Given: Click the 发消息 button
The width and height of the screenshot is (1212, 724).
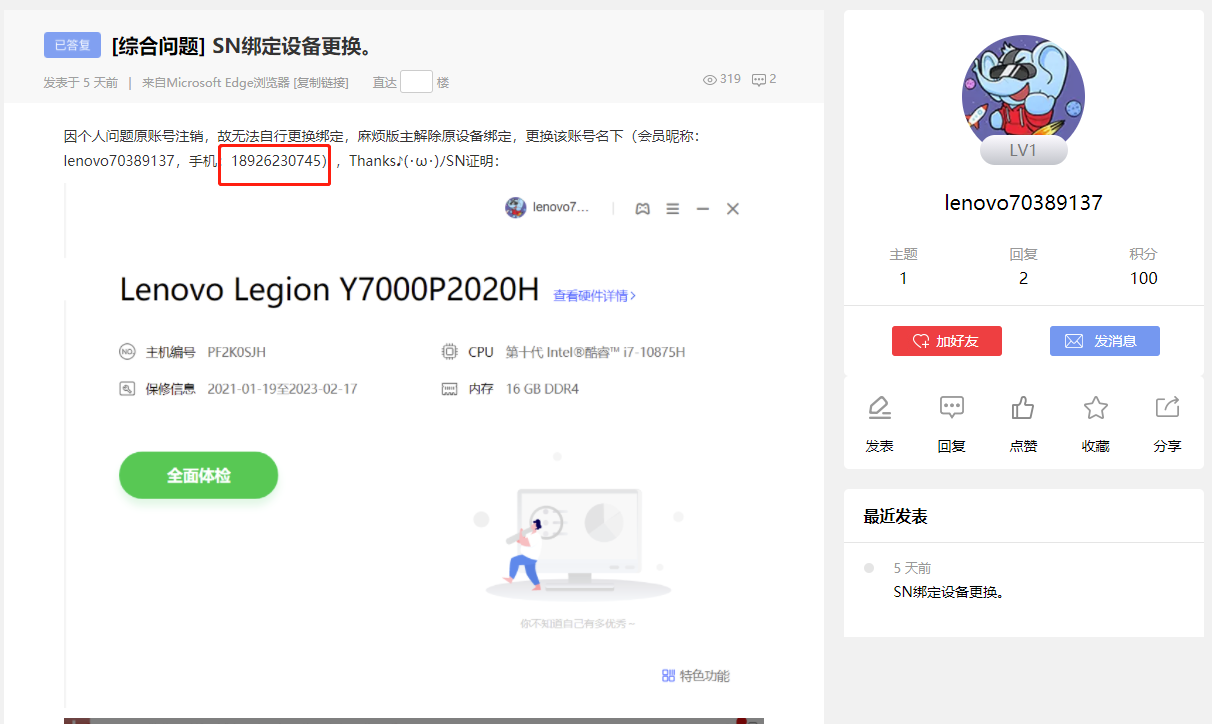Looking at the screenshot, I should point(1105,341).
